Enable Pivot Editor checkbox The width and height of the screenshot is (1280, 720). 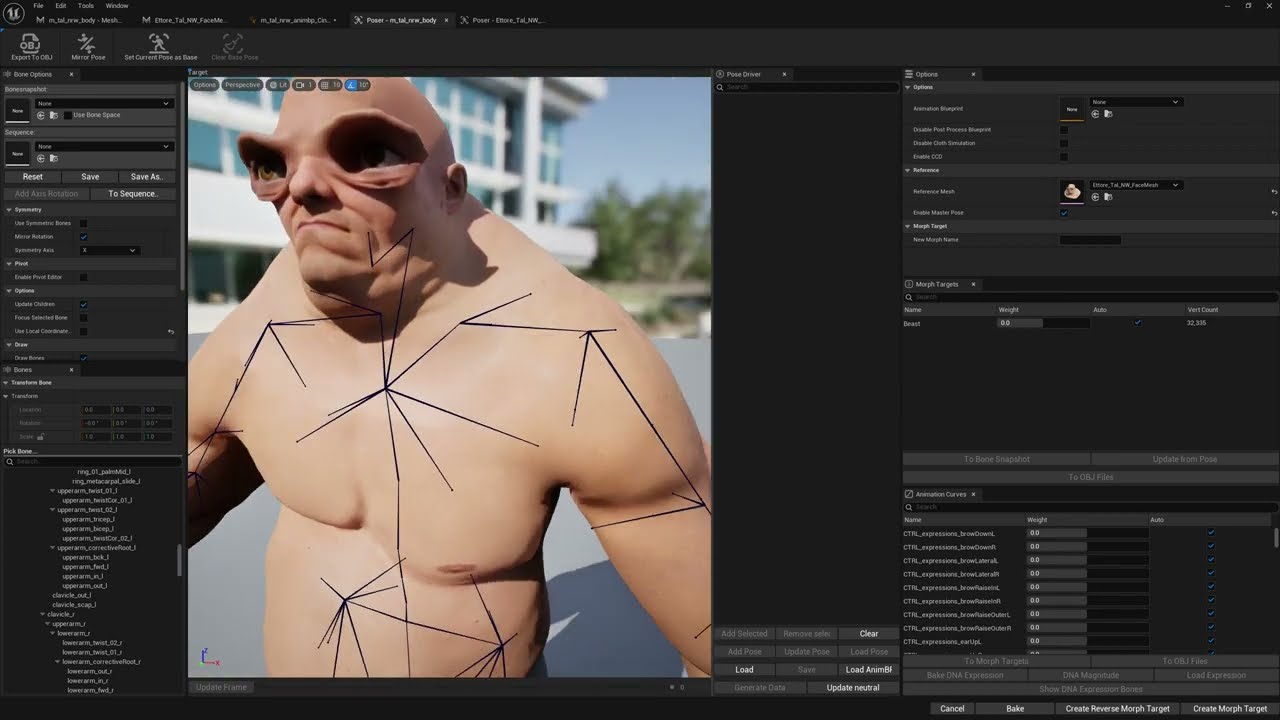point(83,277)
